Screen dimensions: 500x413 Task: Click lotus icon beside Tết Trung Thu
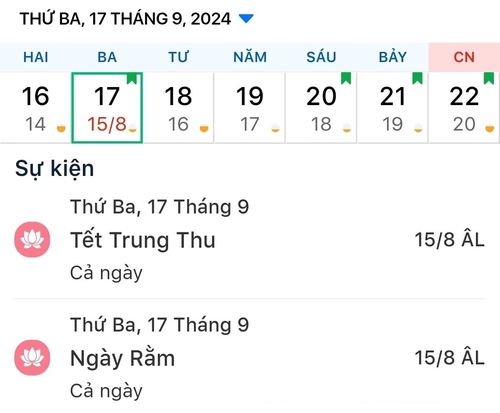point(32,240)
